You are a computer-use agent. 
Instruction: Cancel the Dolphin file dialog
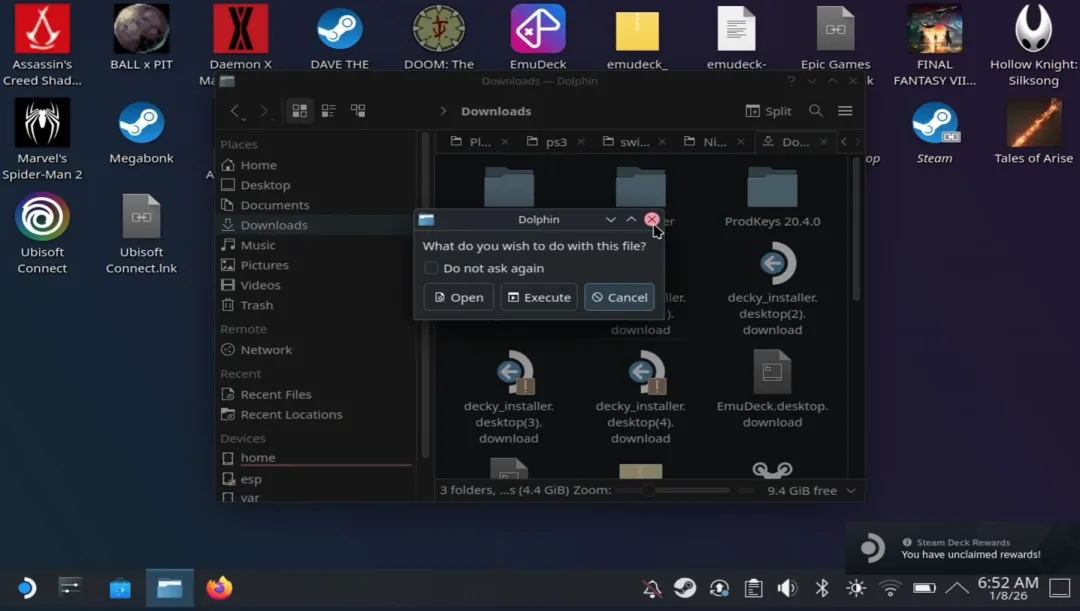(x=619, y=298)
